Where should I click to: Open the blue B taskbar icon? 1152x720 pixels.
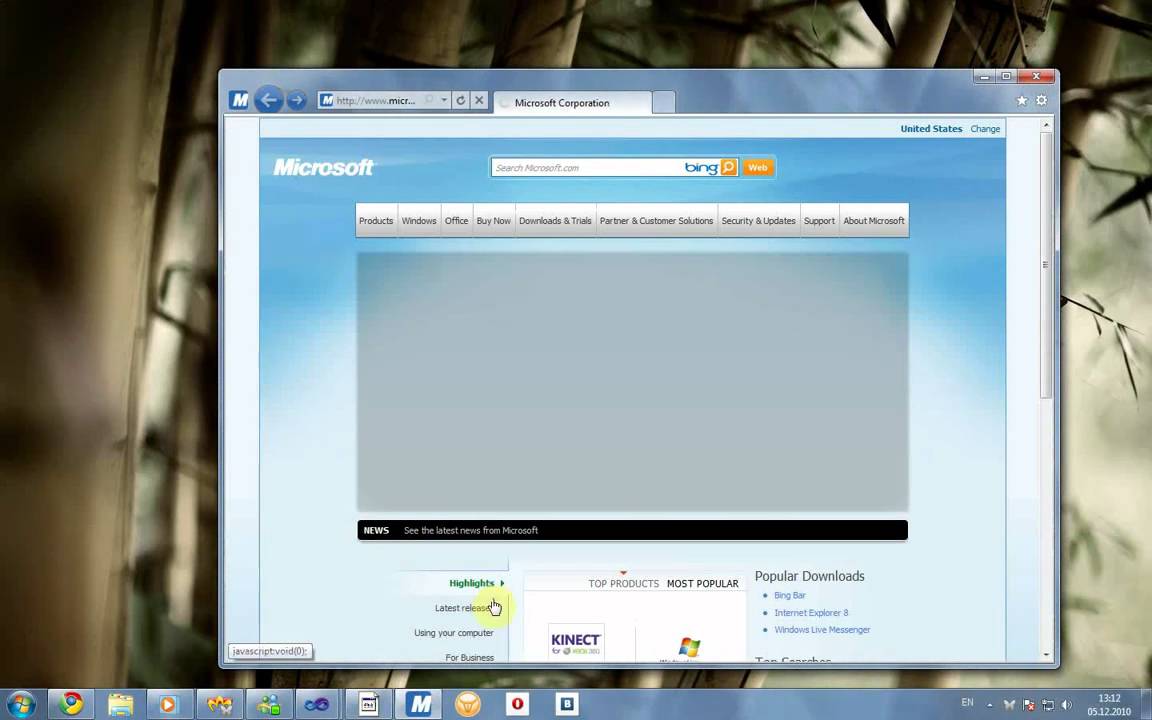tap(566, 704)
